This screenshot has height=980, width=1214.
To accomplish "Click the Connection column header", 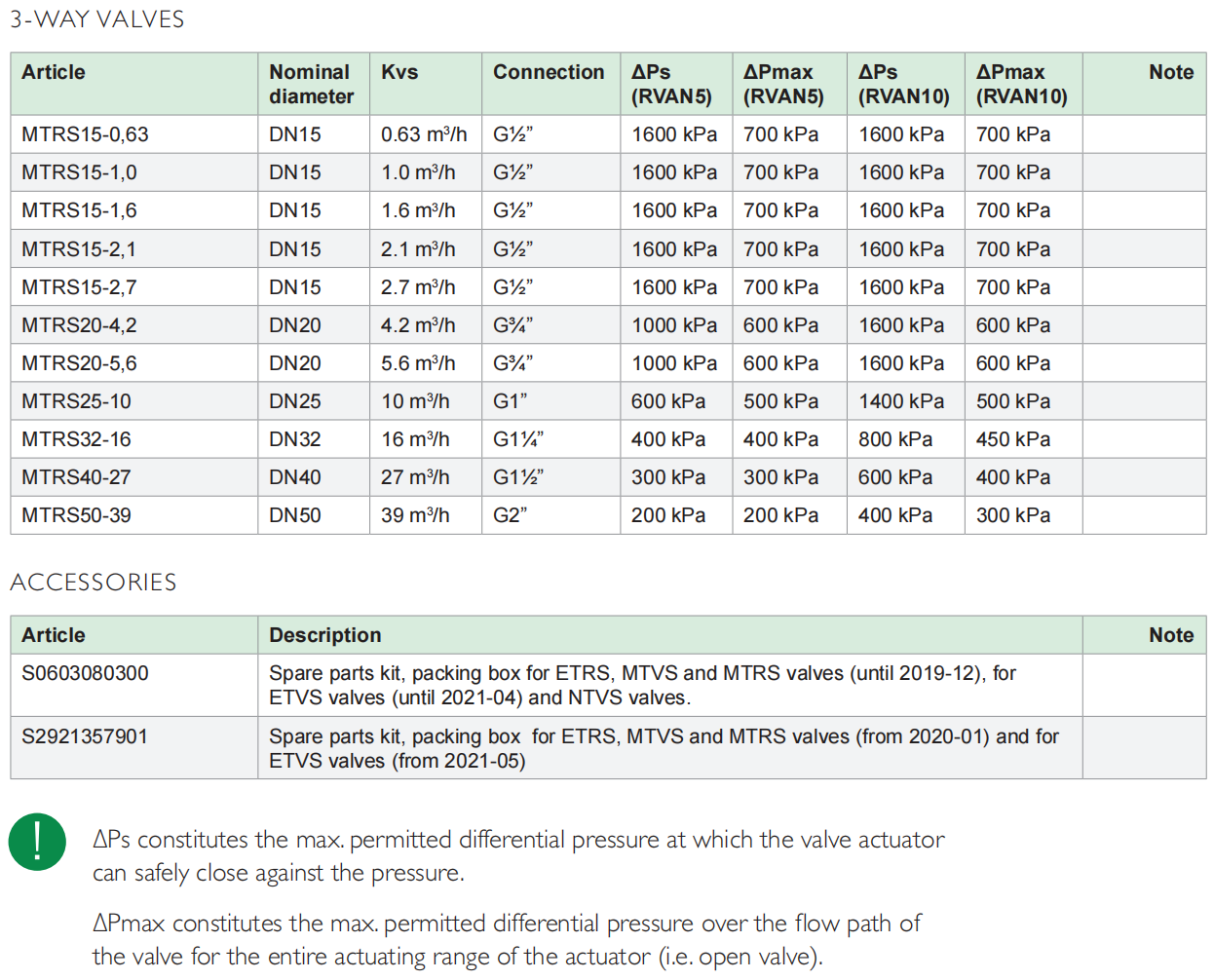I will point(549,72).
